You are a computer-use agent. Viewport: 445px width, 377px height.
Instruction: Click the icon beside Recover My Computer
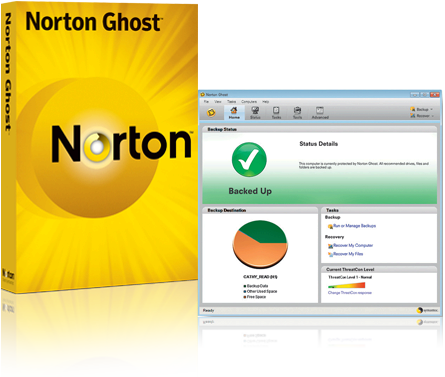pos(330,246)
